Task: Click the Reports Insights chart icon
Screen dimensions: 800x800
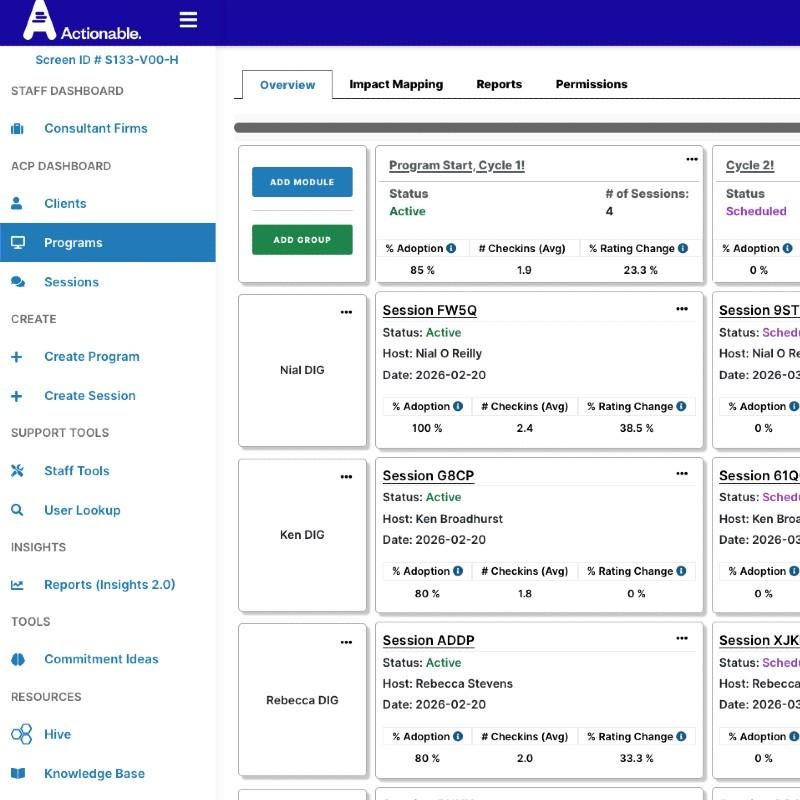Action: point(17,585)
